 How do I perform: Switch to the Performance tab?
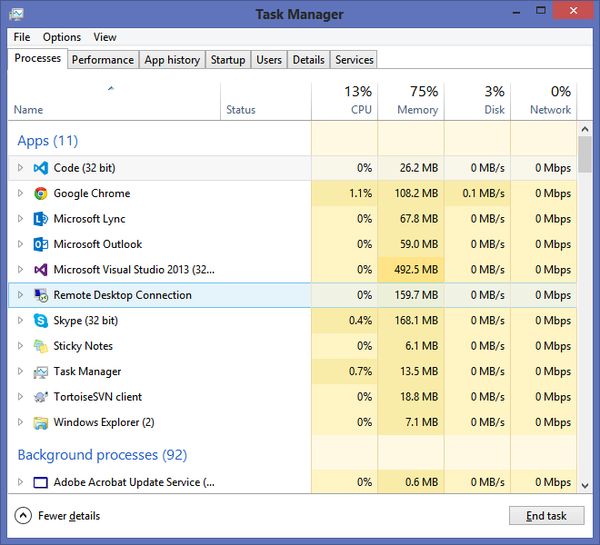103,60
